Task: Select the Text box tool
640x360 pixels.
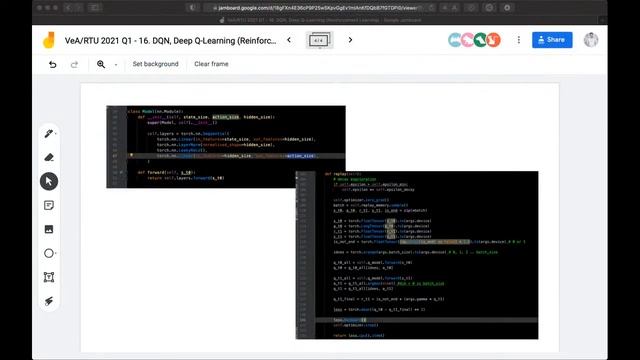Action: click(x=49, y=277)
